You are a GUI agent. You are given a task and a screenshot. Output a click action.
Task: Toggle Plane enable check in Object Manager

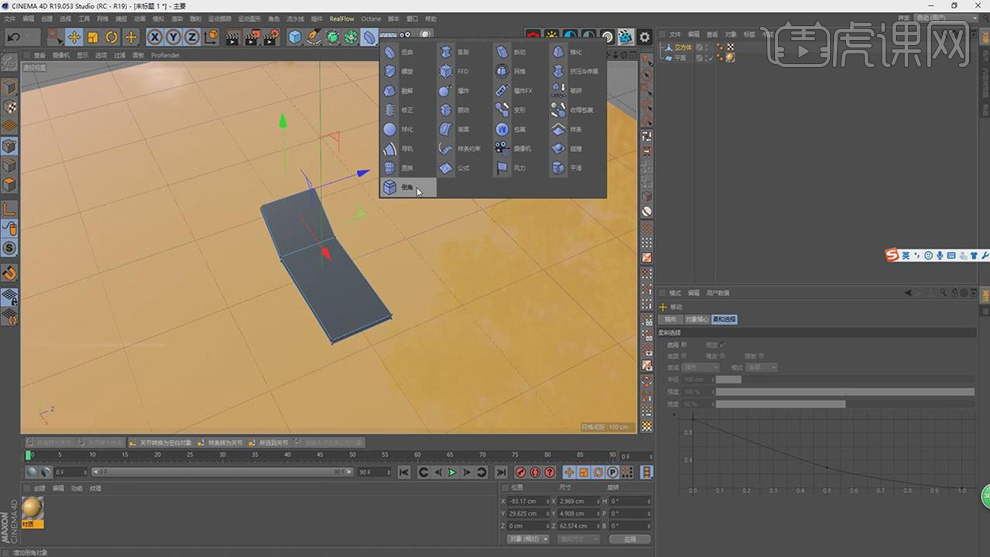(711, 58)
